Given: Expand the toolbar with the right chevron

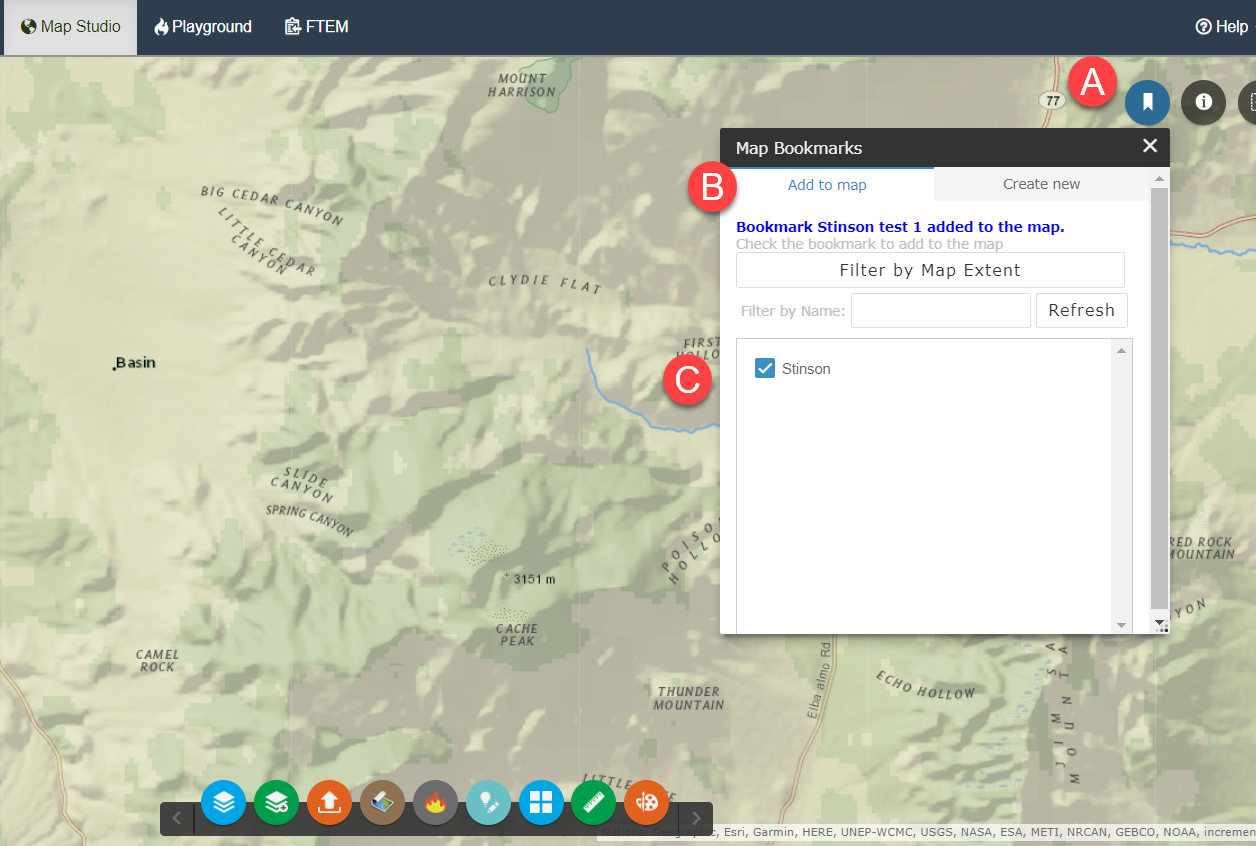Looking at the screenshot, I should pos(696,818).
